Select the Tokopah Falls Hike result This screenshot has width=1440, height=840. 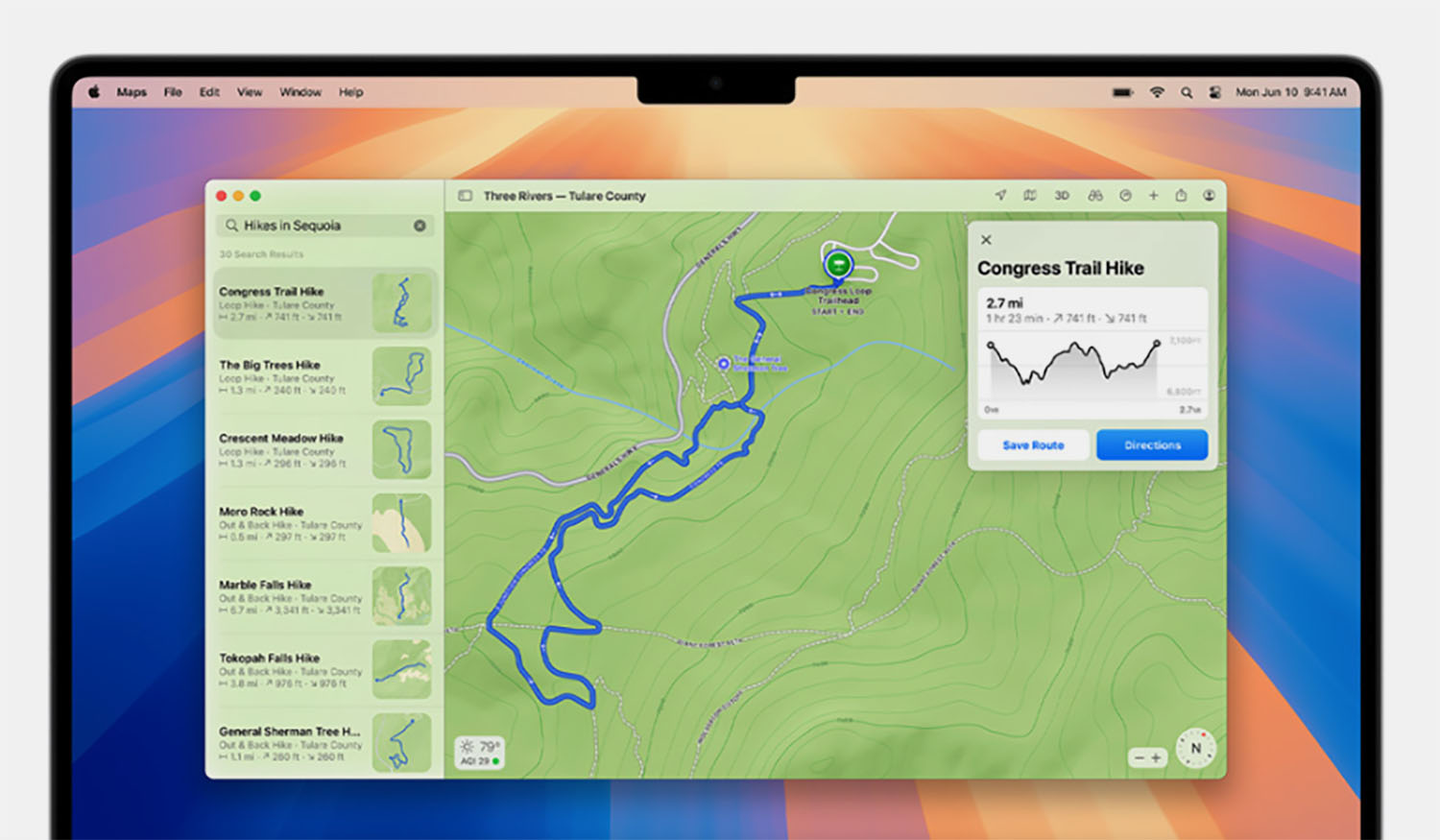point(324,669)
